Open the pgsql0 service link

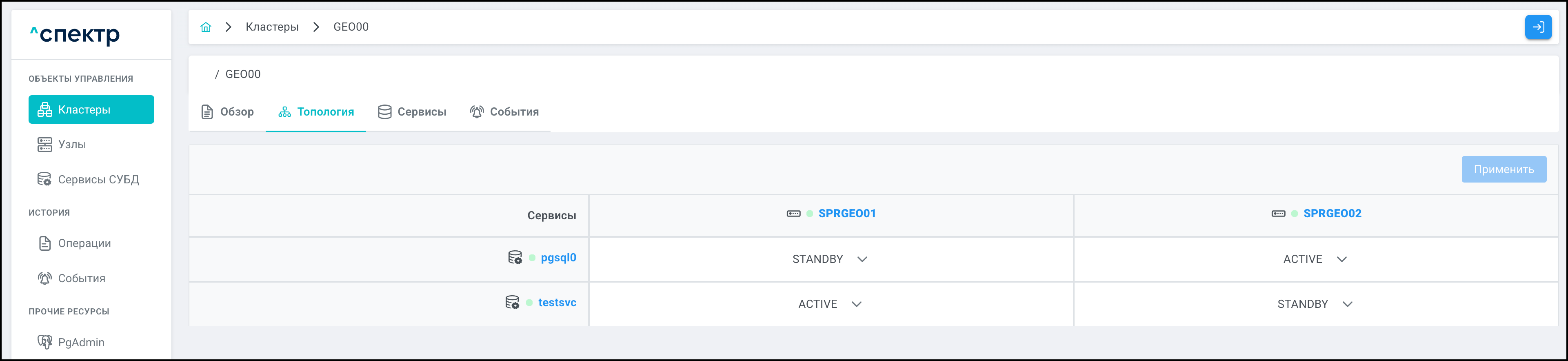pos(558,258)
